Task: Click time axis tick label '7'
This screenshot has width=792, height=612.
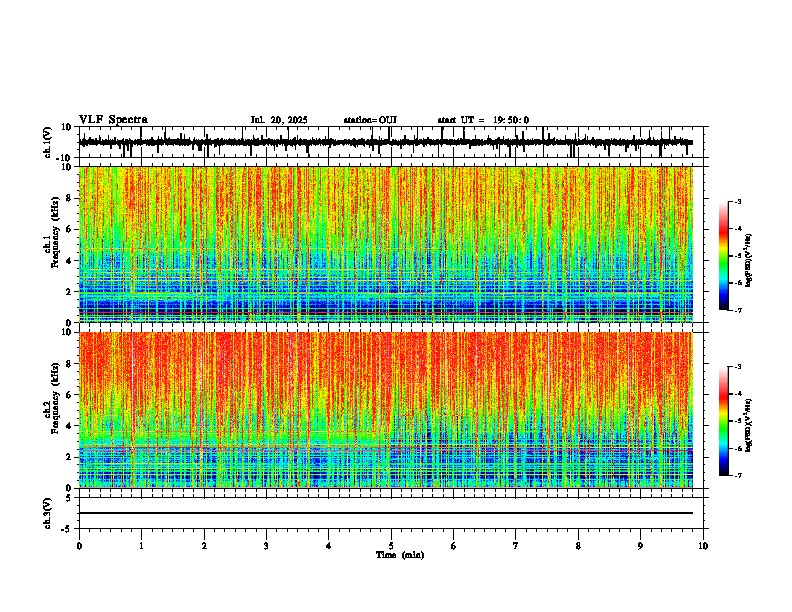Action: coord(516,546)
